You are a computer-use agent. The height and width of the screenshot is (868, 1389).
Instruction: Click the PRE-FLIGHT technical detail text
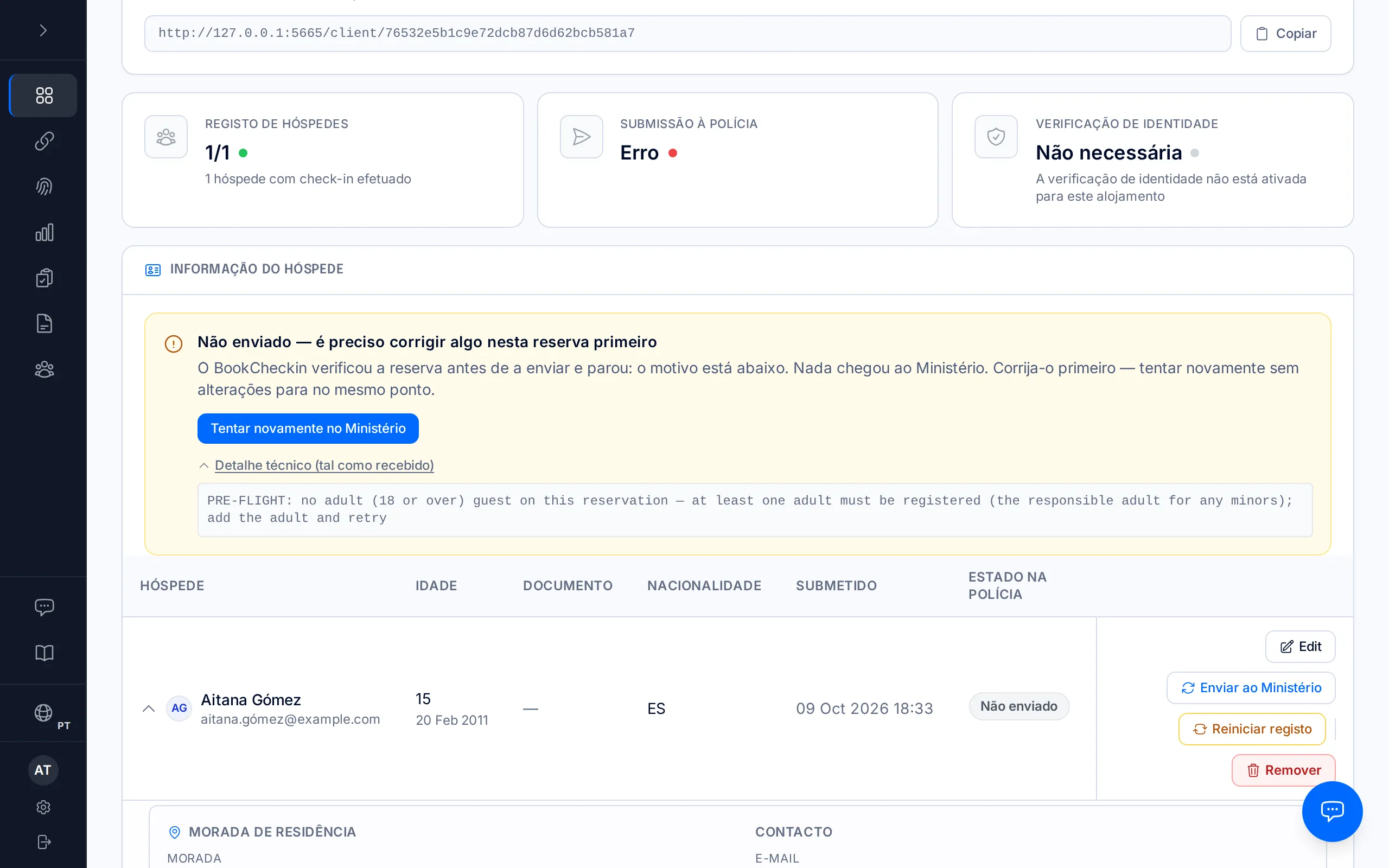click(x=755, y=510)
